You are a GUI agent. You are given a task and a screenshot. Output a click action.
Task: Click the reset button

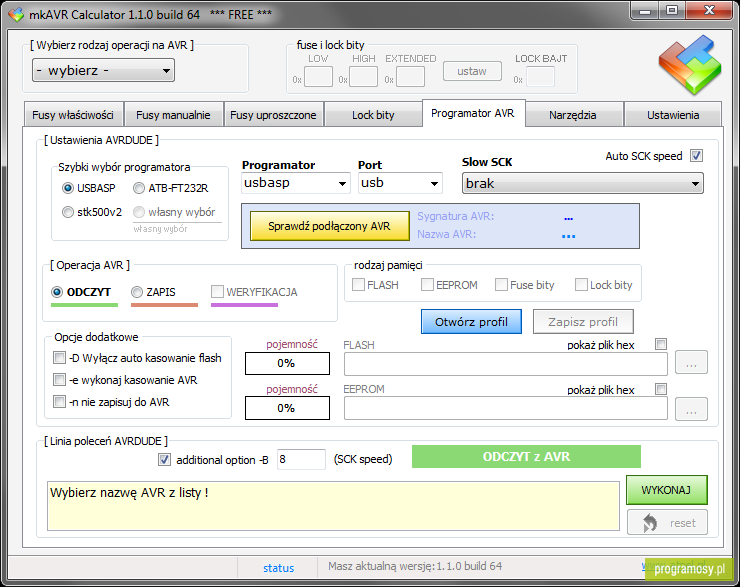[667, 522]
